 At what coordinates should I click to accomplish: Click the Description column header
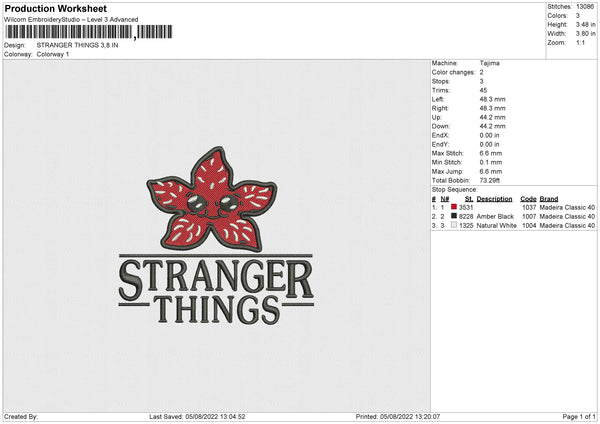[494, 199]
